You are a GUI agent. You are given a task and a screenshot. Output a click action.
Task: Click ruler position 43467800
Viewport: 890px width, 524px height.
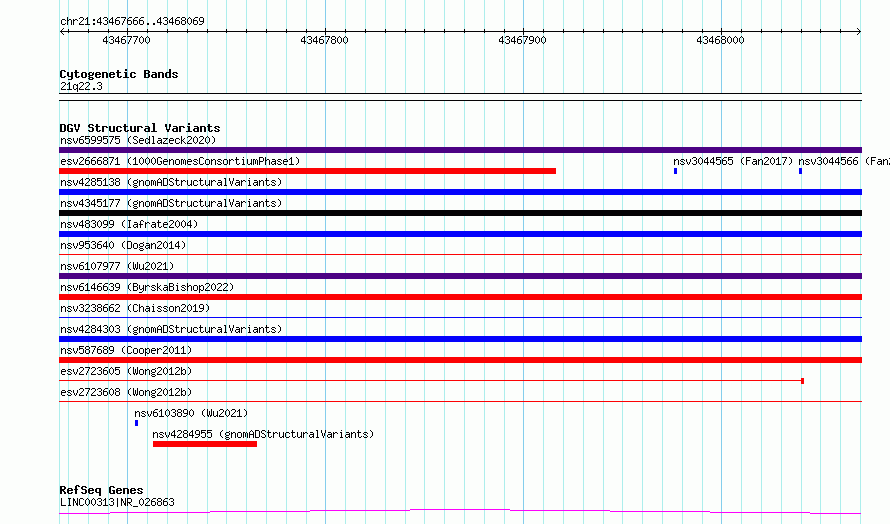pos(324,40)
